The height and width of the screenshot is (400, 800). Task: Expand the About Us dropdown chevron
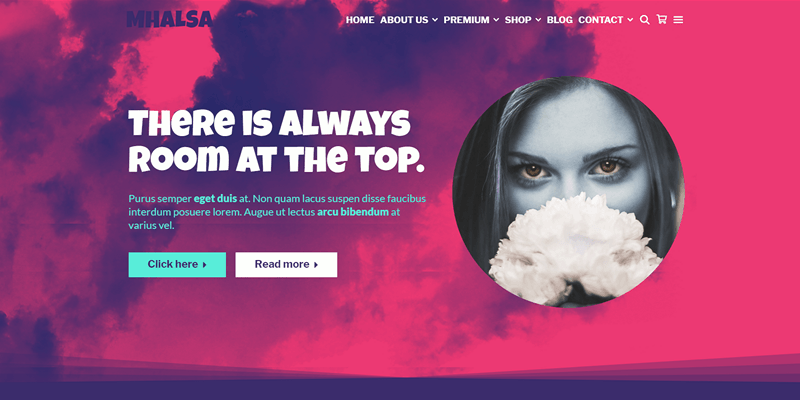[435, 20]
